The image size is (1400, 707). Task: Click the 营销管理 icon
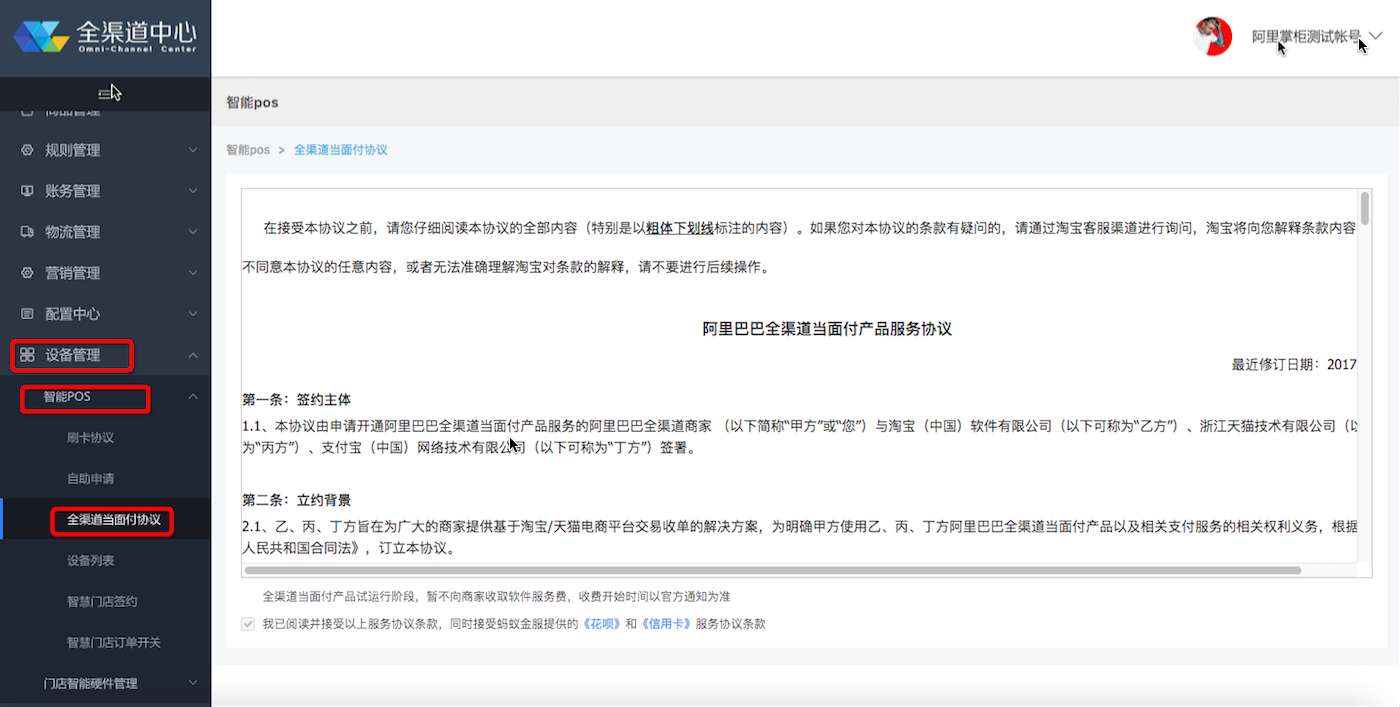tap(28, 273)
